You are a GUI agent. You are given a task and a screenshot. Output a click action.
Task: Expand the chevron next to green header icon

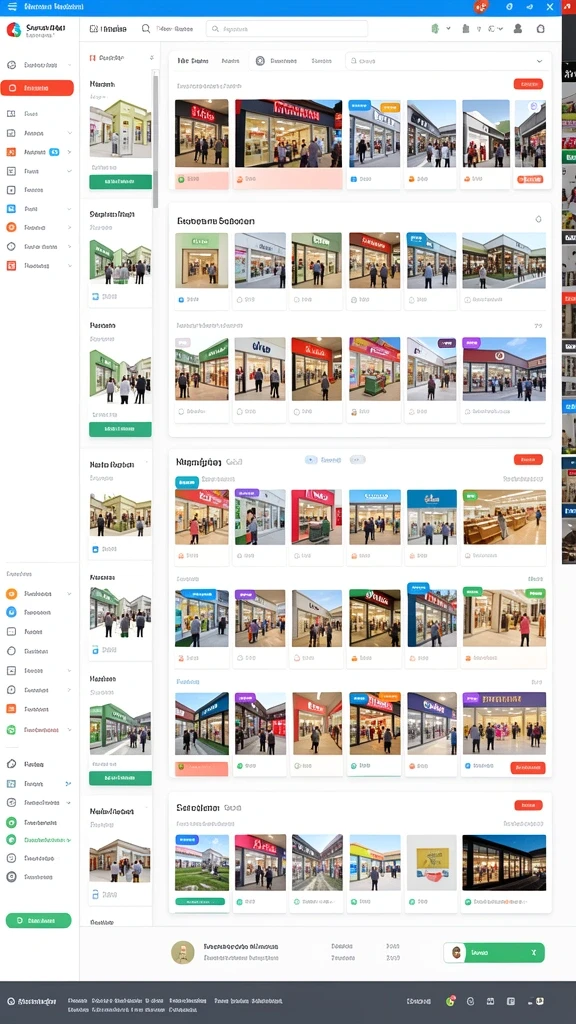tap(448, 29)
